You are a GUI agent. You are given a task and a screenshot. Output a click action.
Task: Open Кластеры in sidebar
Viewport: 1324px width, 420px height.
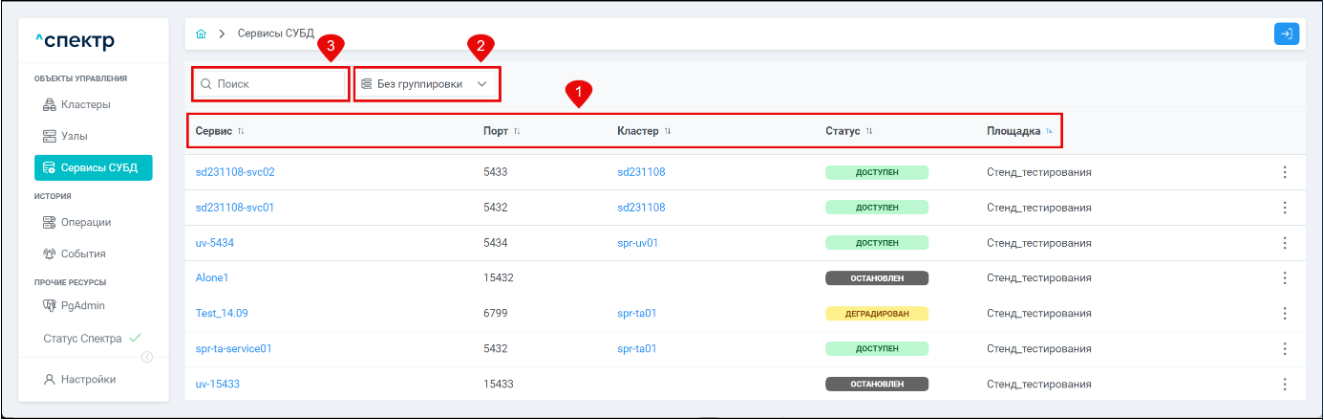pos(85,104)
